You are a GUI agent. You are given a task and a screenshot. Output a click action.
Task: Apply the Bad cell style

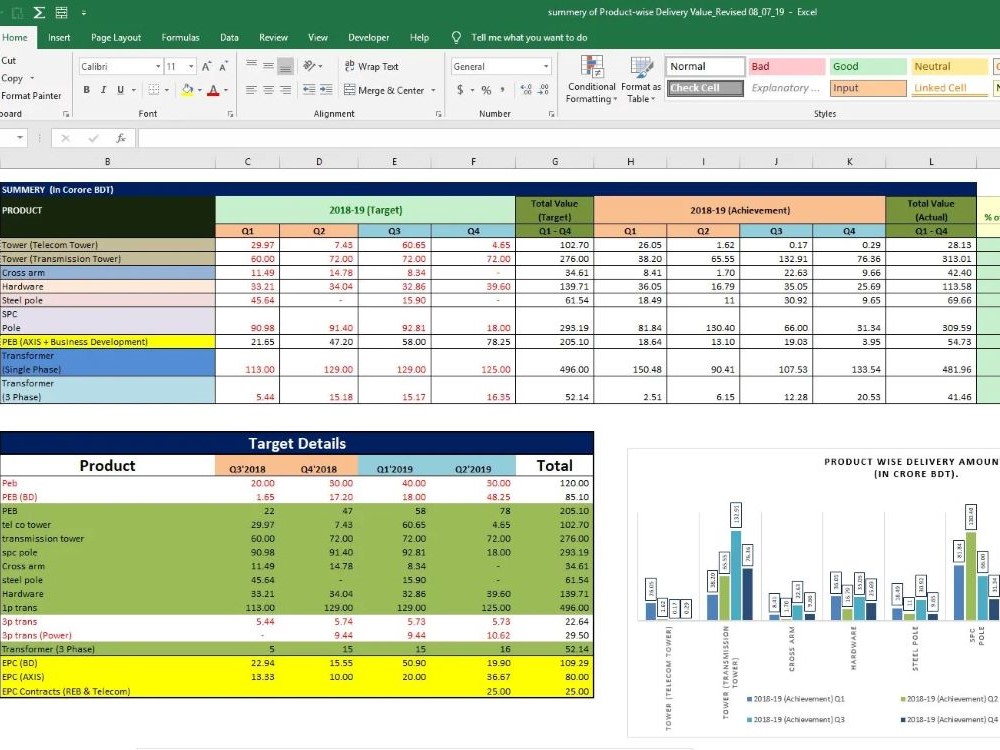tap(786, 66)
